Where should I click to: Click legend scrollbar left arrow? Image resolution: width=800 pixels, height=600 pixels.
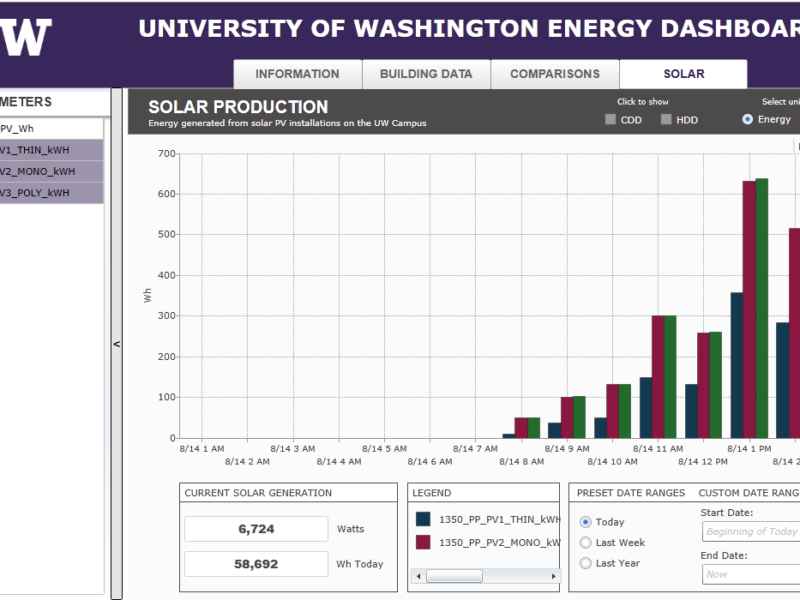pyautogui.click(x=417, y=576)
